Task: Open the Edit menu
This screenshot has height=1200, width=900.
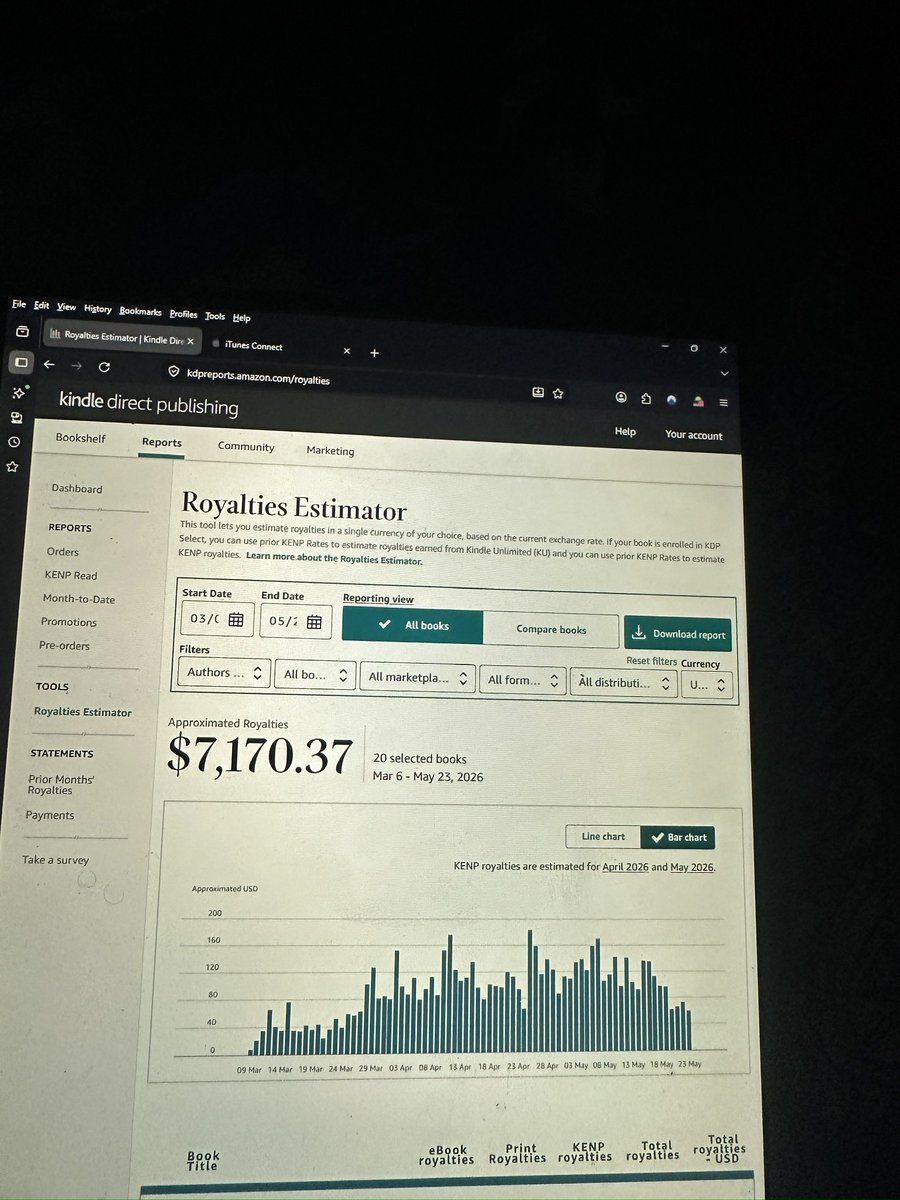Action: pyautogui.click(x=41, y=305)
